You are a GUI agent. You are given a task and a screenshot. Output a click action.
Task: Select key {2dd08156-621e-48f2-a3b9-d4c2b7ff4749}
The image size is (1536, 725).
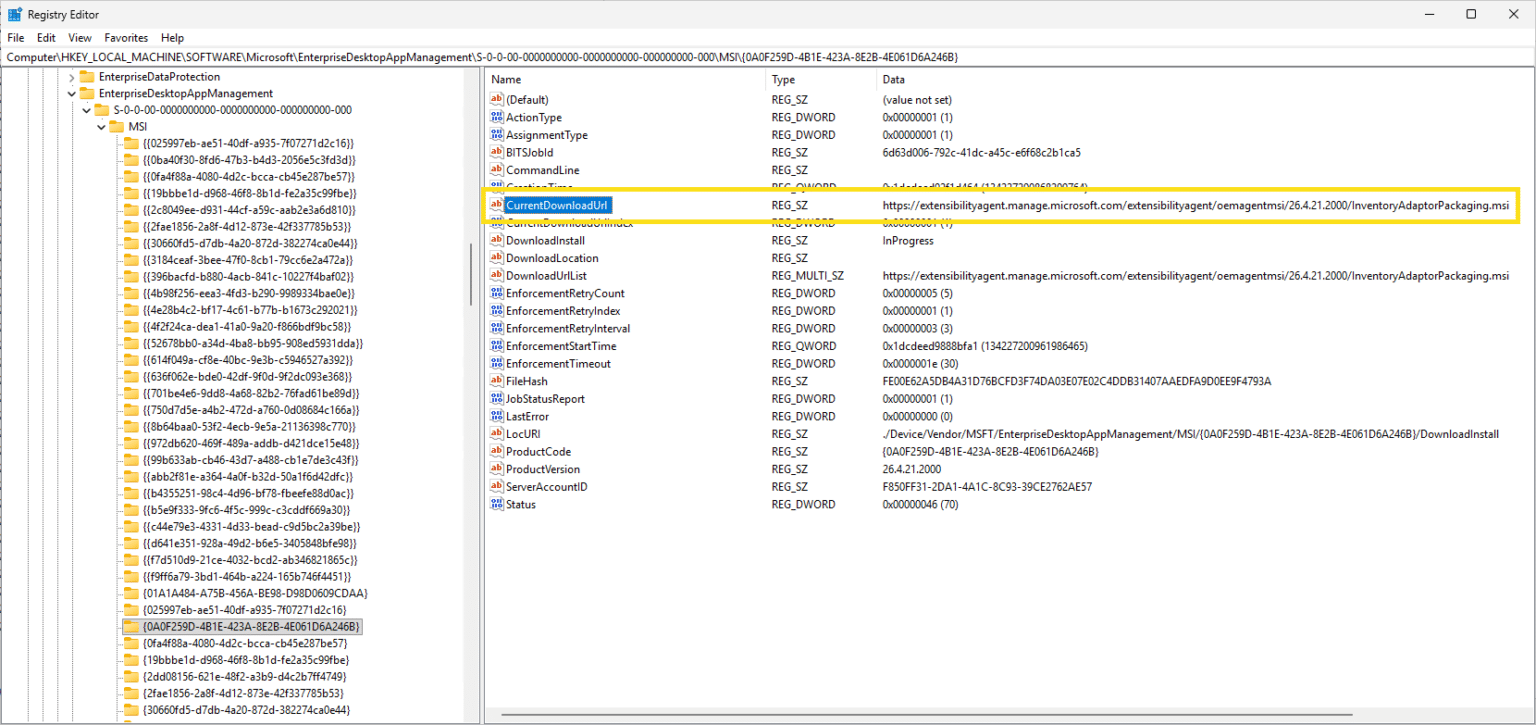click(245, 677)
